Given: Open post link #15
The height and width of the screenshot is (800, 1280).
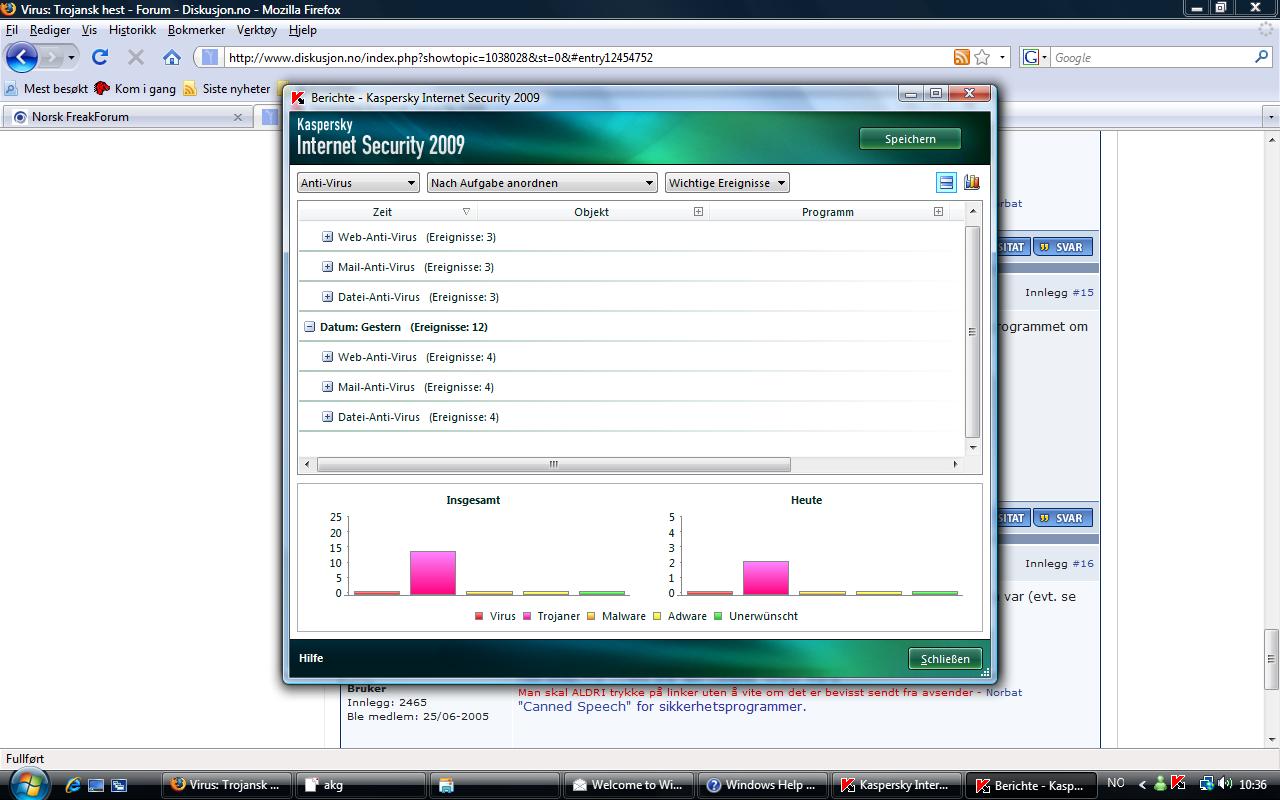Looking at the screenshot, I should point(1083,293).
